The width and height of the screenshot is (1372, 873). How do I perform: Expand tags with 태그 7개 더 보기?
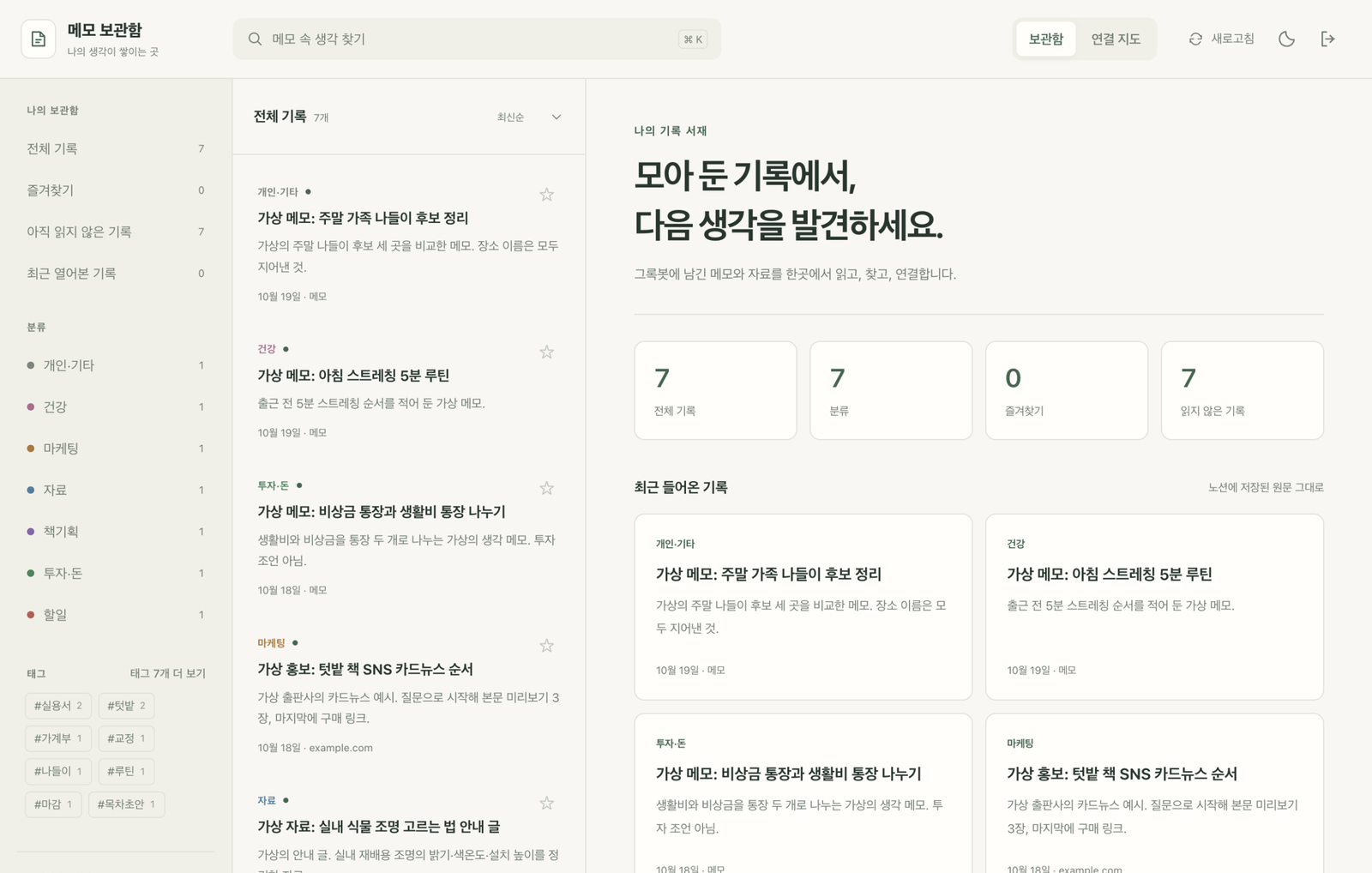[x=167, y=674]
